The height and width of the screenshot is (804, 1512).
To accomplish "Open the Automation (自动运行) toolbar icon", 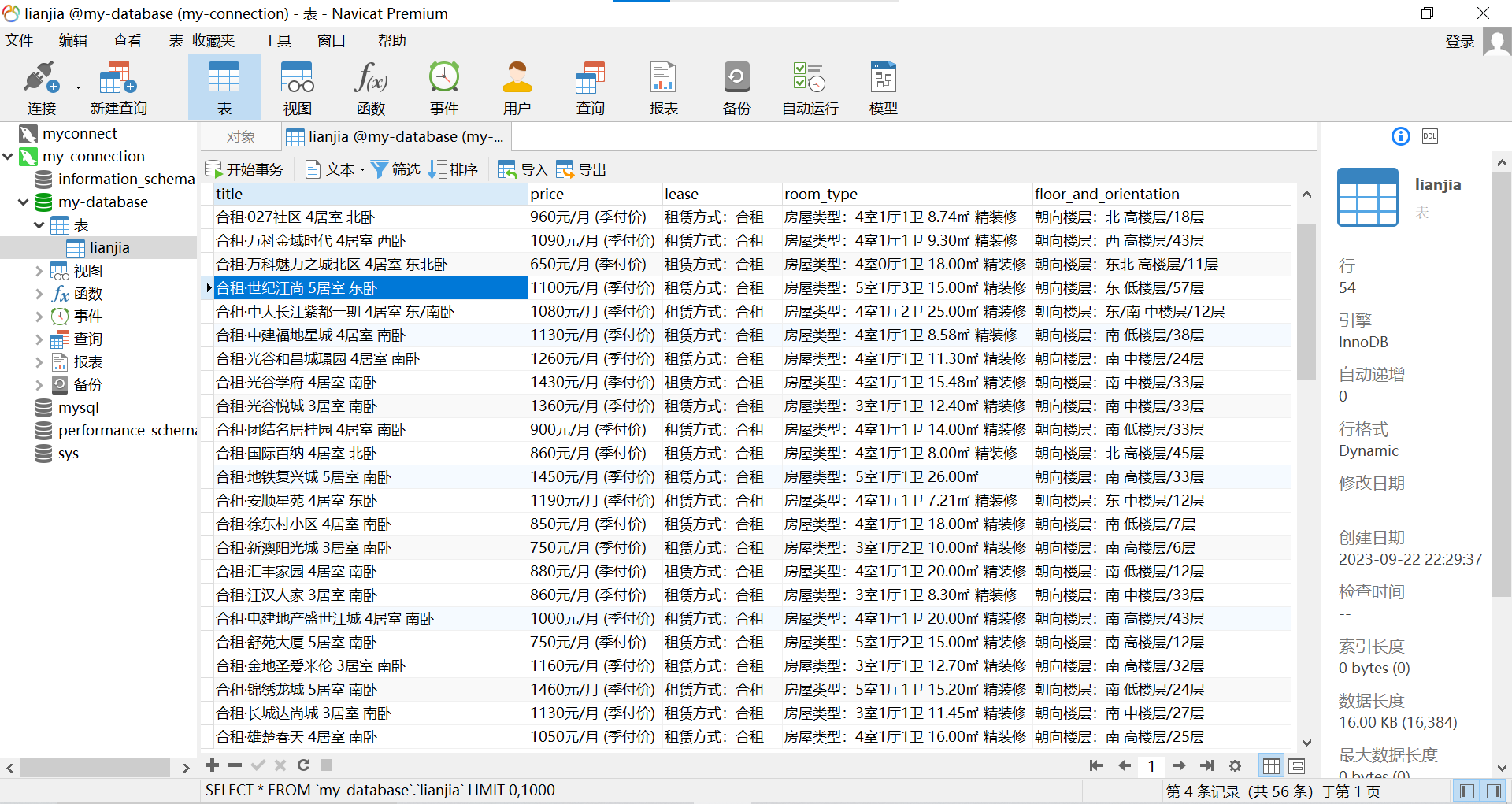I will pyautogui.click(x=810, y=87).
